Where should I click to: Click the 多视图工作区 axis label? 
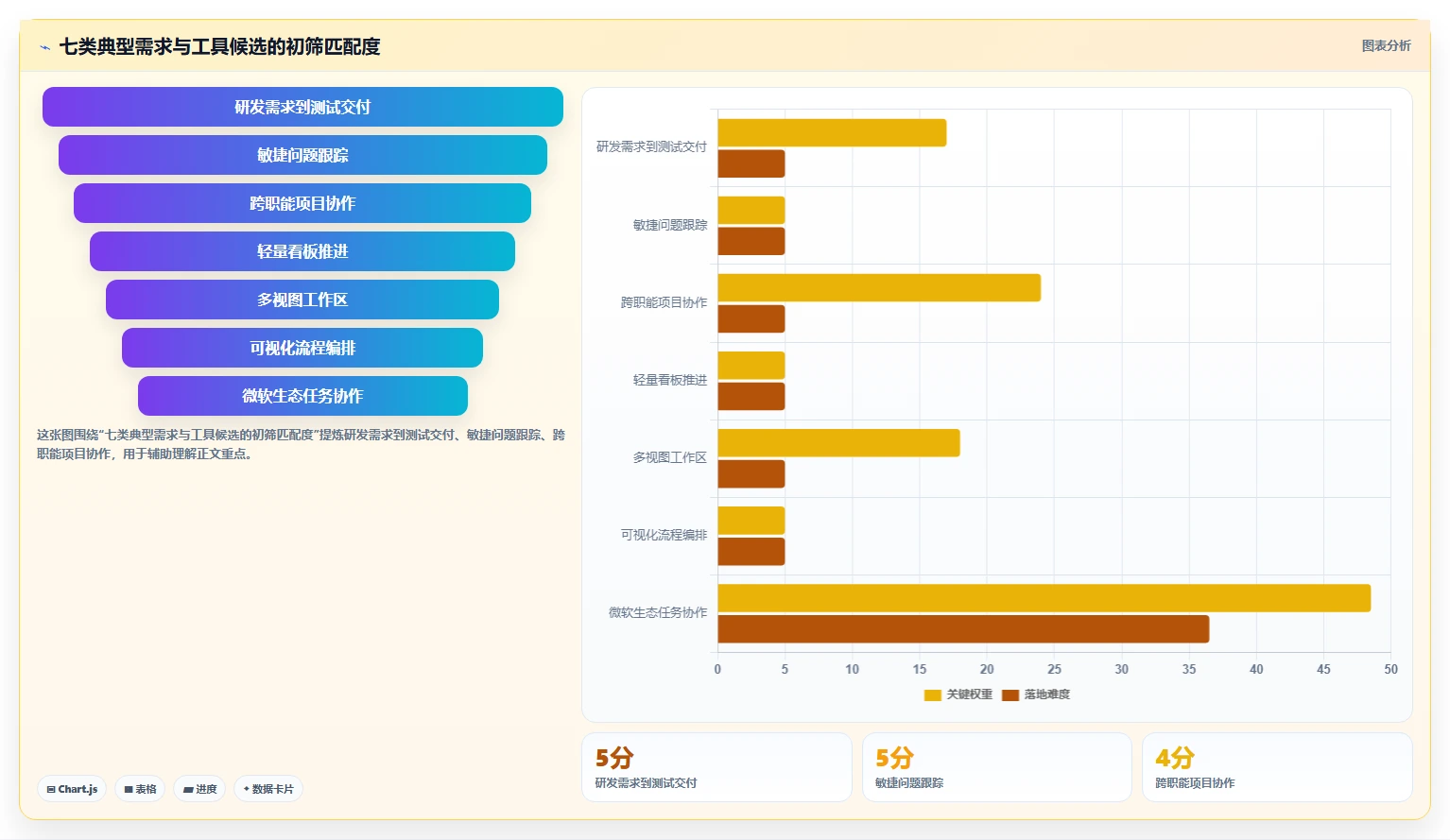click(x=670, y=457)
